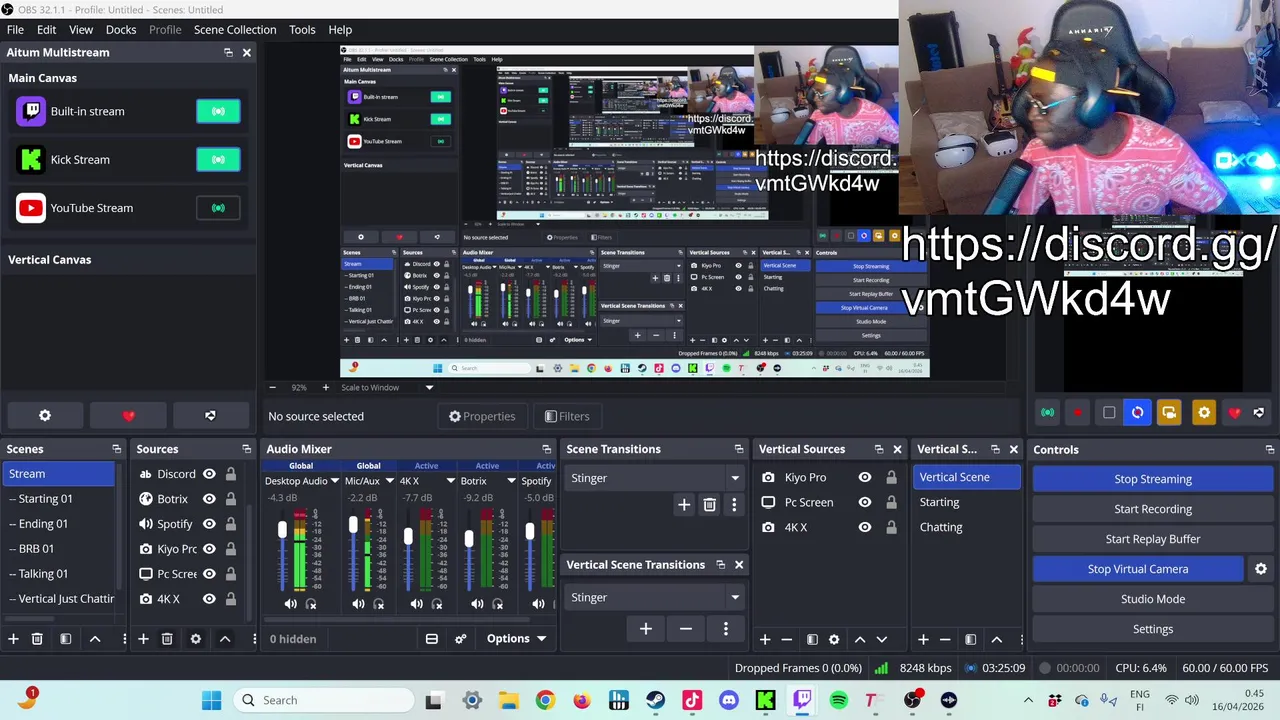
Task: Toggle YouTube Stream output
Action: pyautogui.click(x=218, y=208)
